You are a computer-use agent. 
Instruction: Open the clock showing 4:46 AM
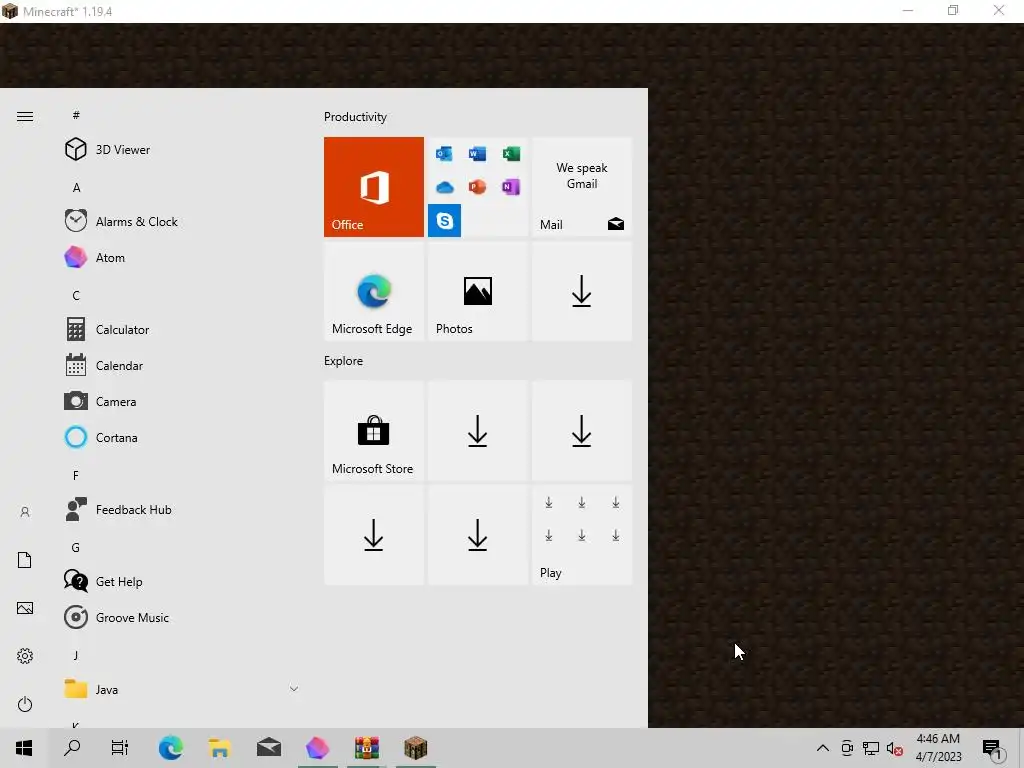[938, 748]
